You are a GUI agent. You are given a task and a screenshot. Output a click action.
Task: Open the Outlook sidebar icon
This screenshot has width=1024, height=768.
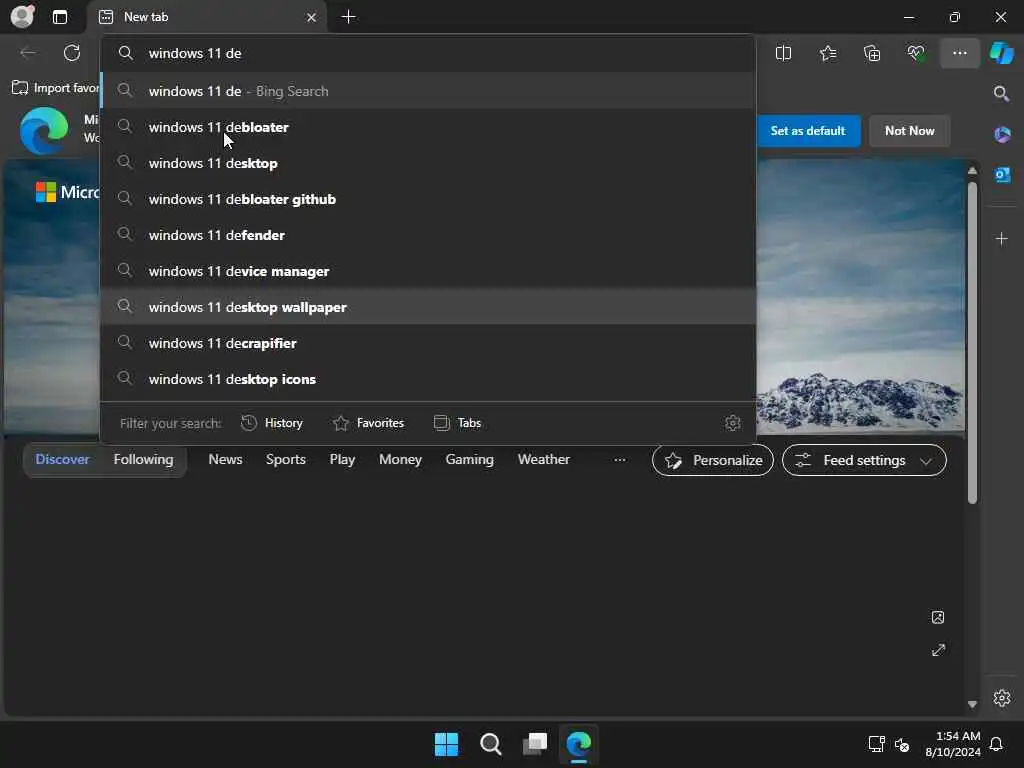pyautogui.click(x=1002, y=175)
